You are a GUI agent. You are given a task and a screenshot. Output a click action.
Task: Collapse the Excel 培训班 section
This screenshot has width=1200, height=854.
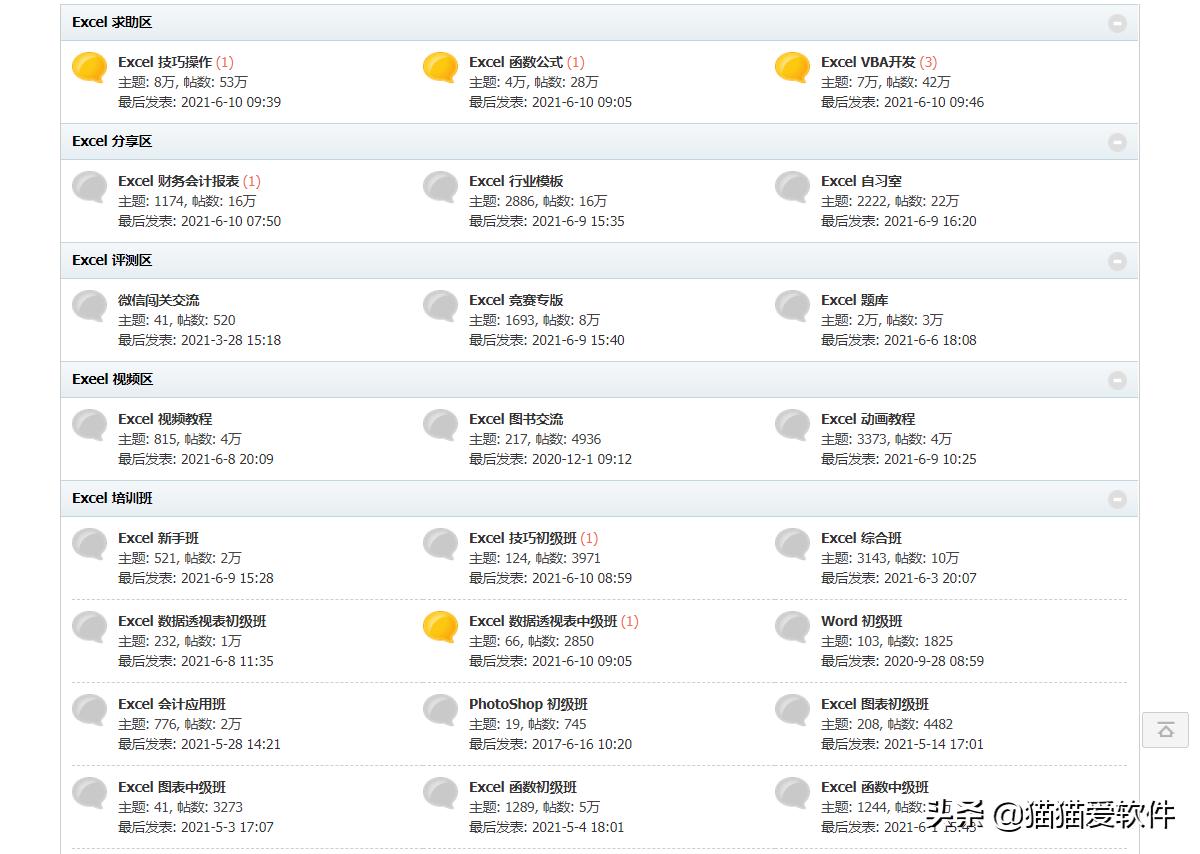[x=1117, y=499]
